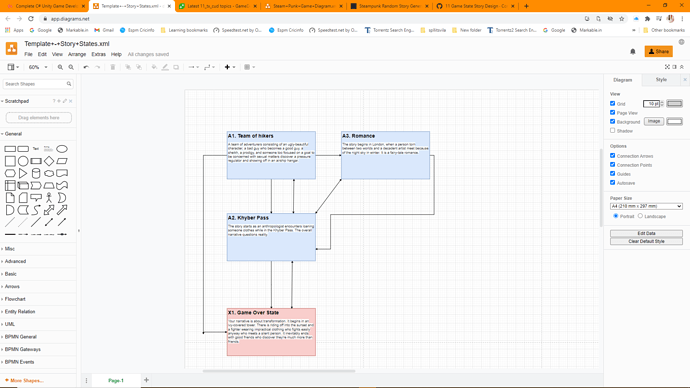Redo the last undone action
This screenshot has height=388, width=690.
(x=98, y=67)
